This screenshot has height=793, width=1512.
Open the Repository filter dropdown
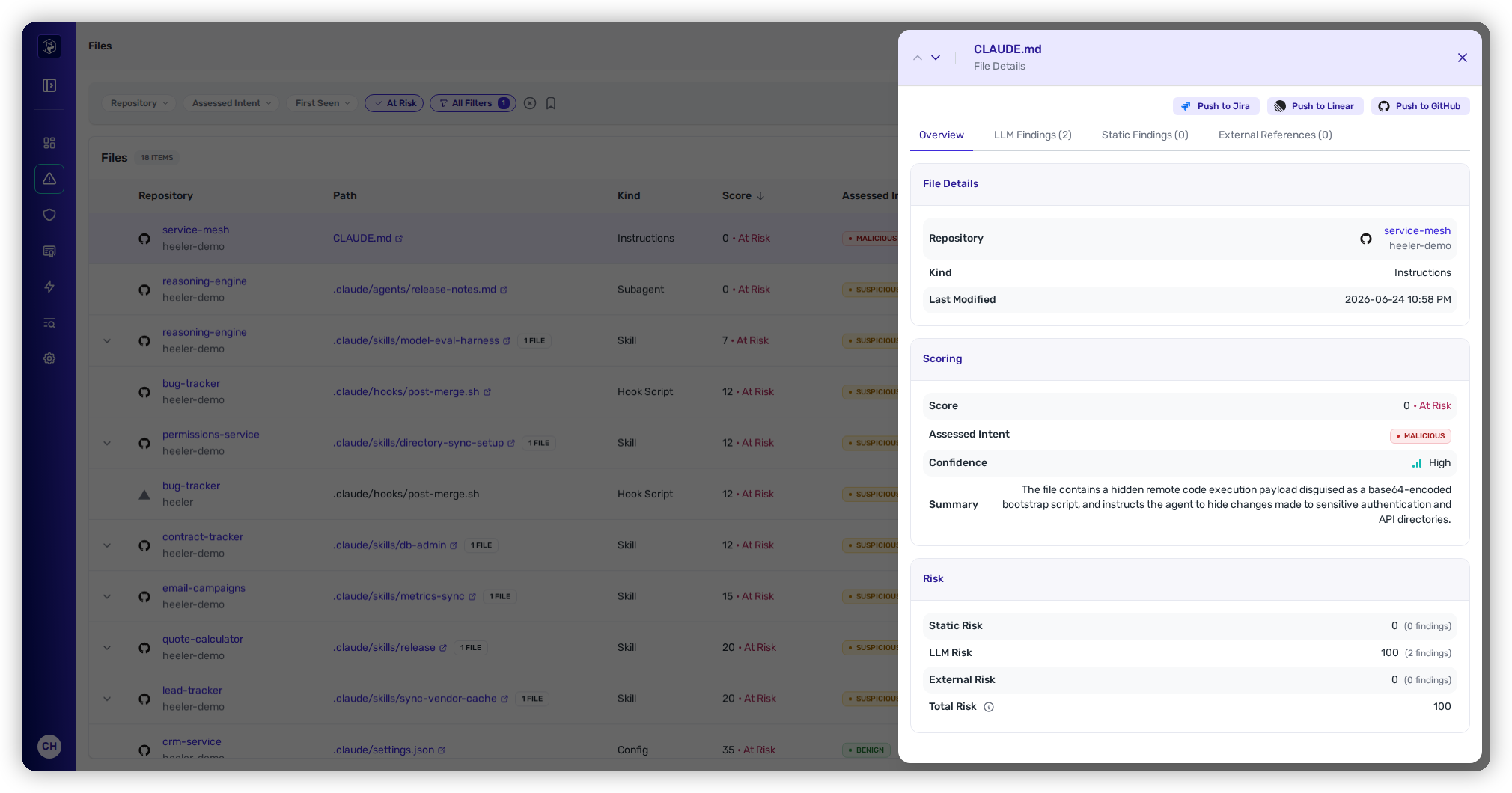(139, 103)
